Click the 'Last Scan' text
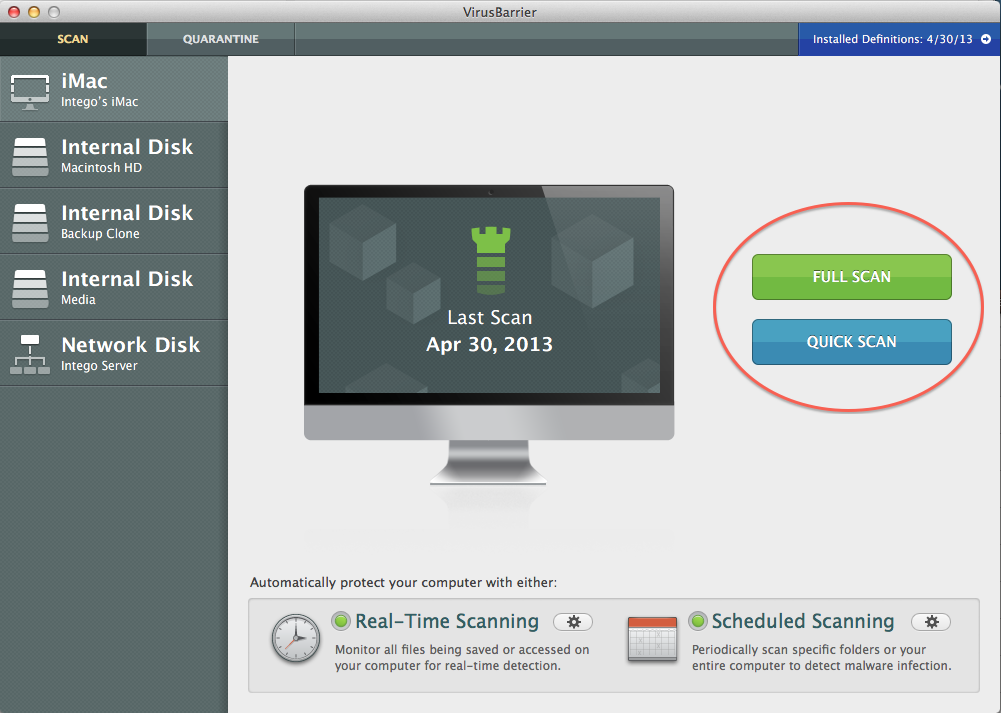The width and height of the screenshot is (1001, 713). pyautogui.click(x=490, y=317)
